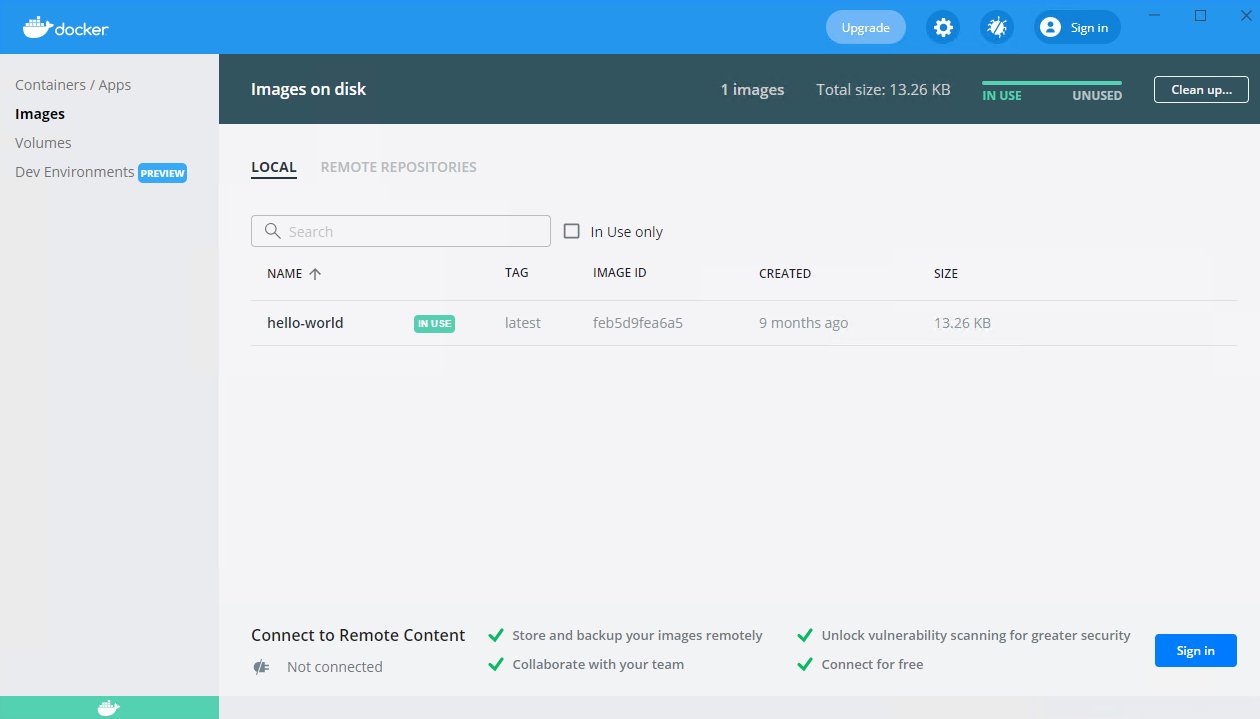Click the user avatar icon in header

(1050, 28)
